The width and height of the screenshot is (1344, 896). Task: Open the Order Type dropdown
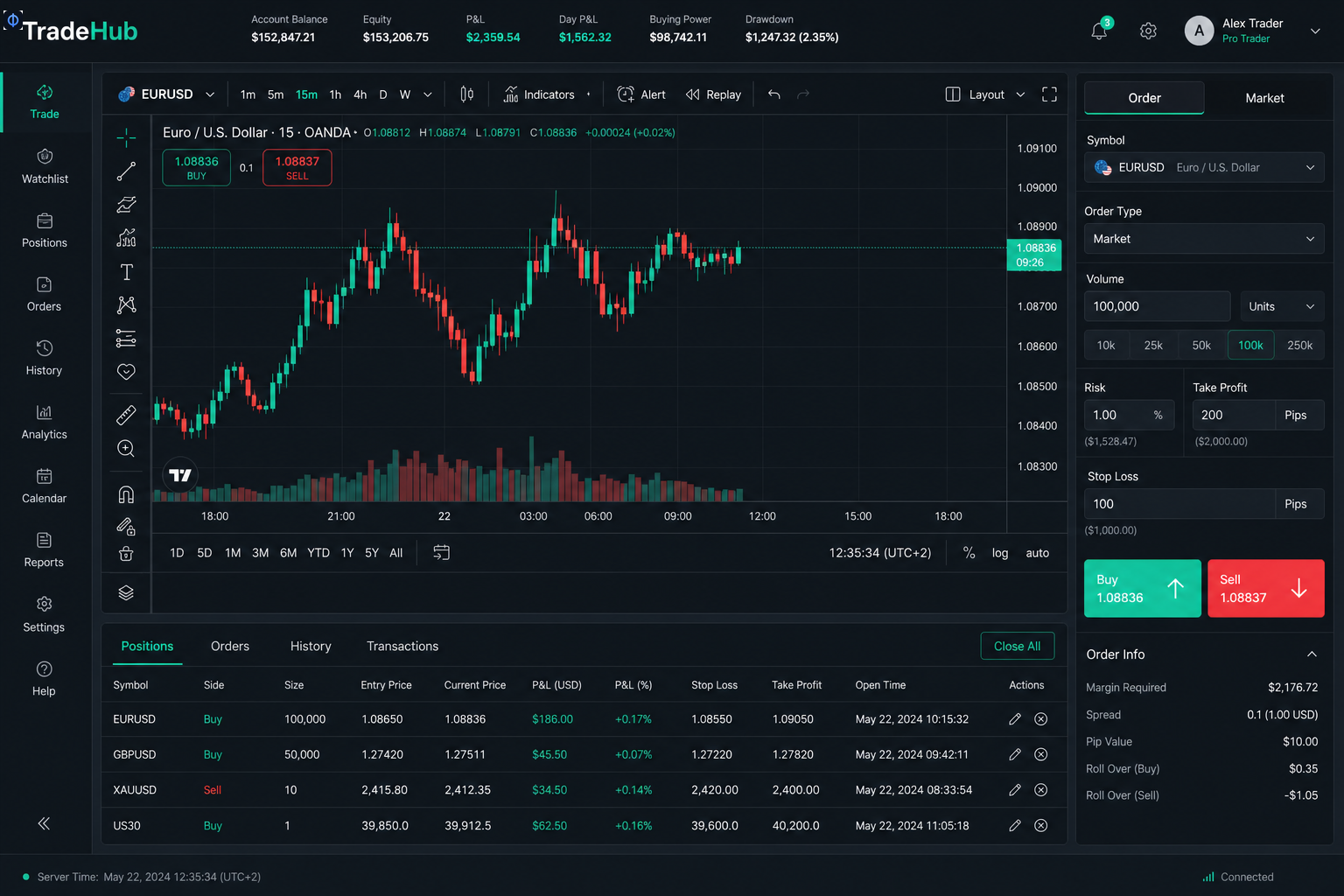click(x=1204, y=239)
